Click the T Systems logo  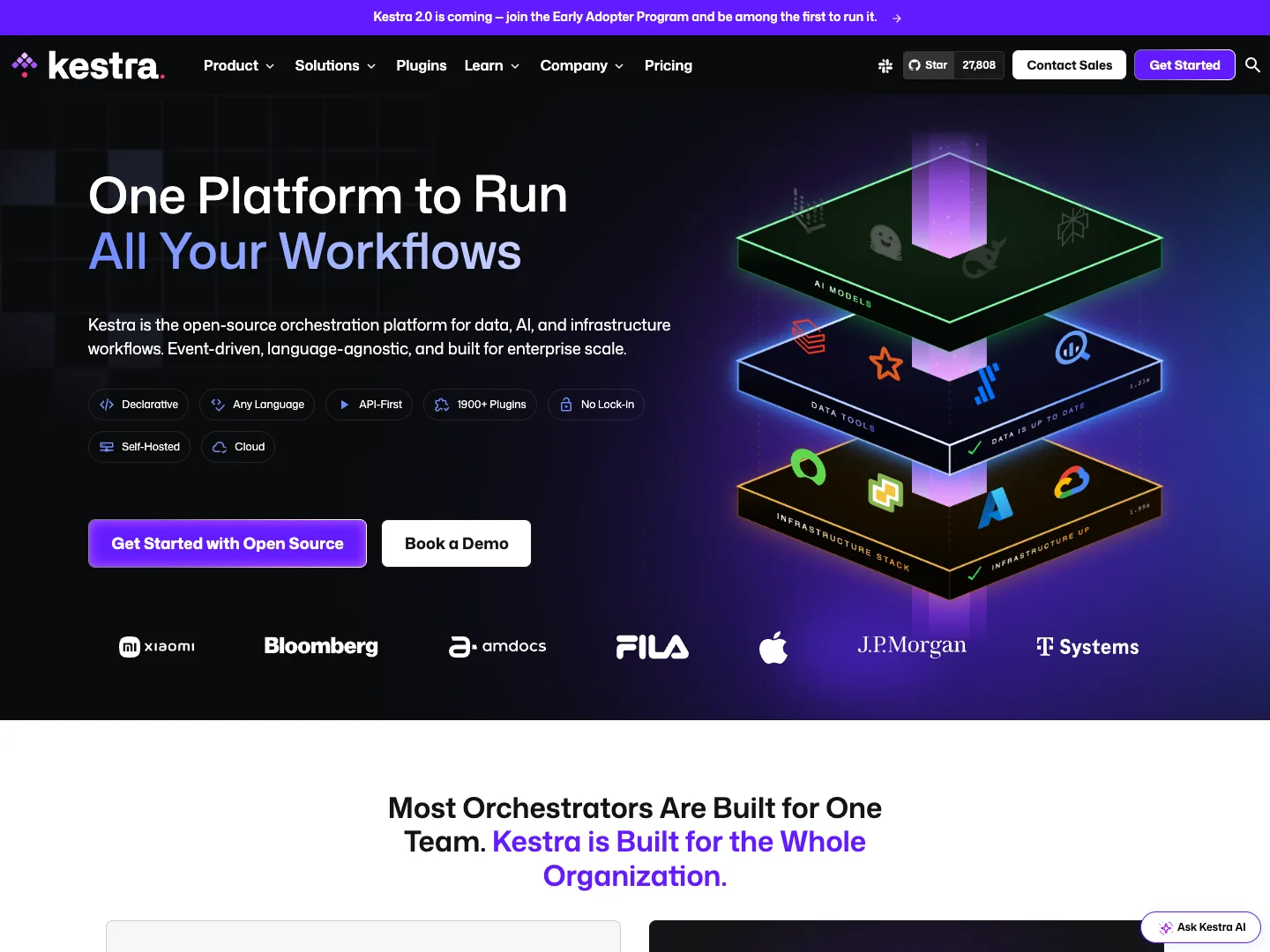pos(1087,647)
